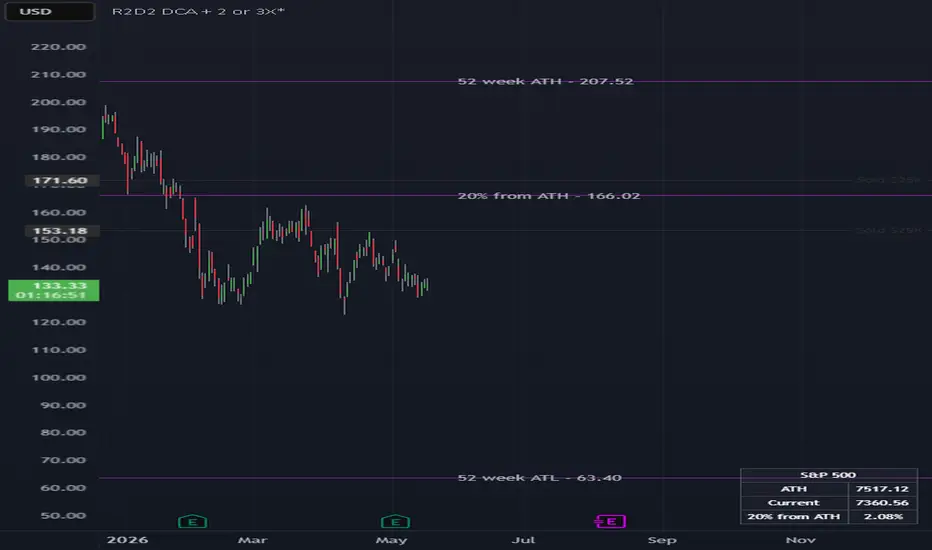Click the Current row label in S&P table
932x550 pixels.
(794, 502)
